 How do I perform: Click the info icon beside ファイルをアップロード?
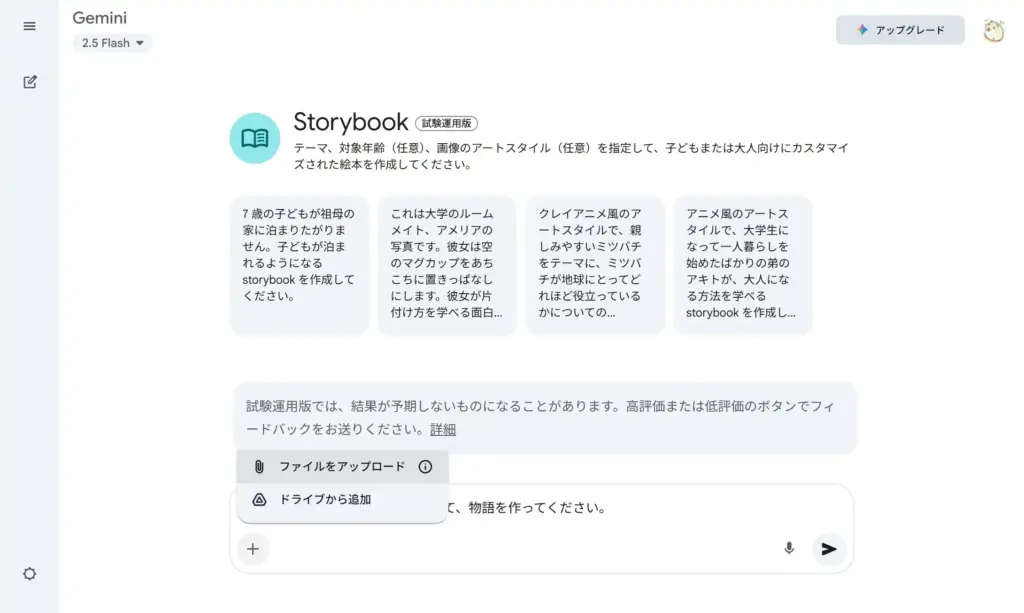pyautogui.click(x=425, y=467)
